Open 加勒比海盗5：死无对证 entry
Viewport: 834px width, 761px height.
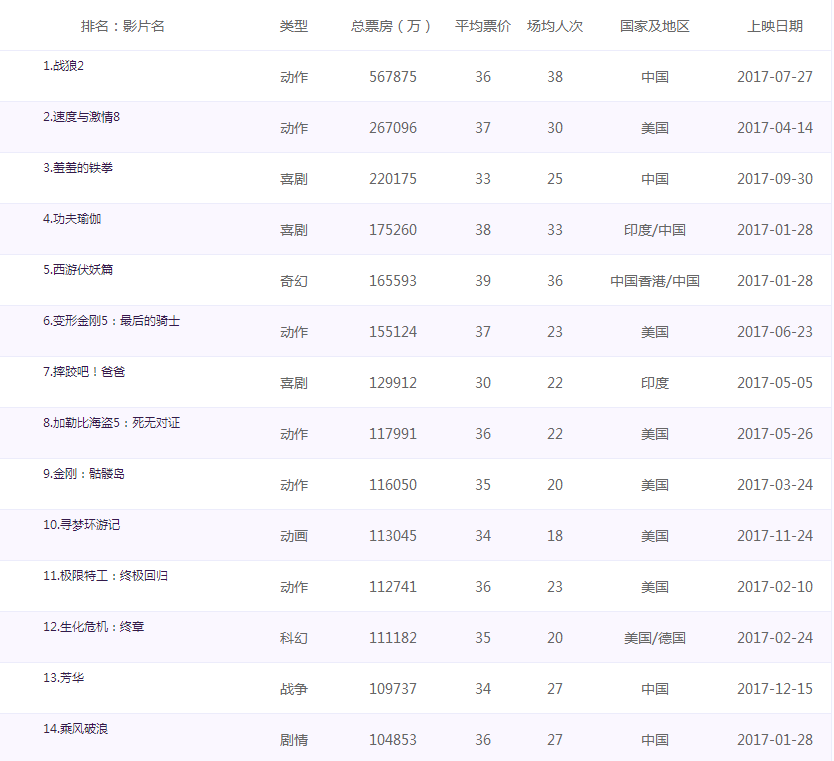(x=111, y=423)
